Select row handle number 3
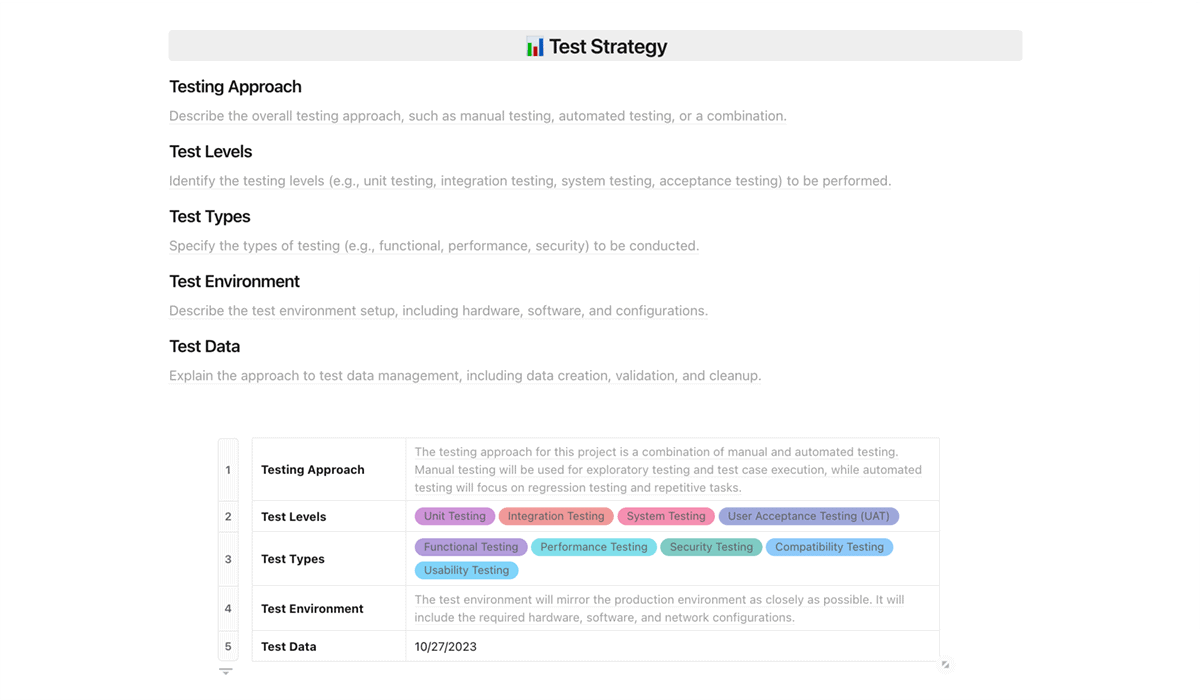The width and height of the screenshot is (1200, 700). 228,559
